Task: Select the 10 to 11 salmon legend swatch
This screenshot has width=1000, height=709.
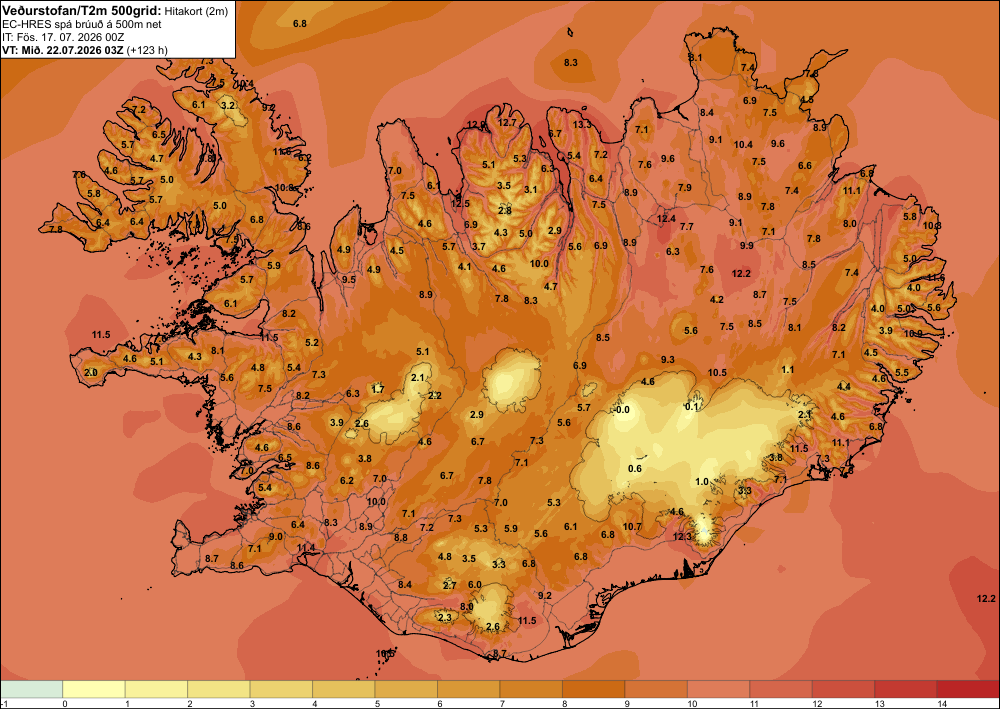Action: pyautogui.click(x=718, y=689)
